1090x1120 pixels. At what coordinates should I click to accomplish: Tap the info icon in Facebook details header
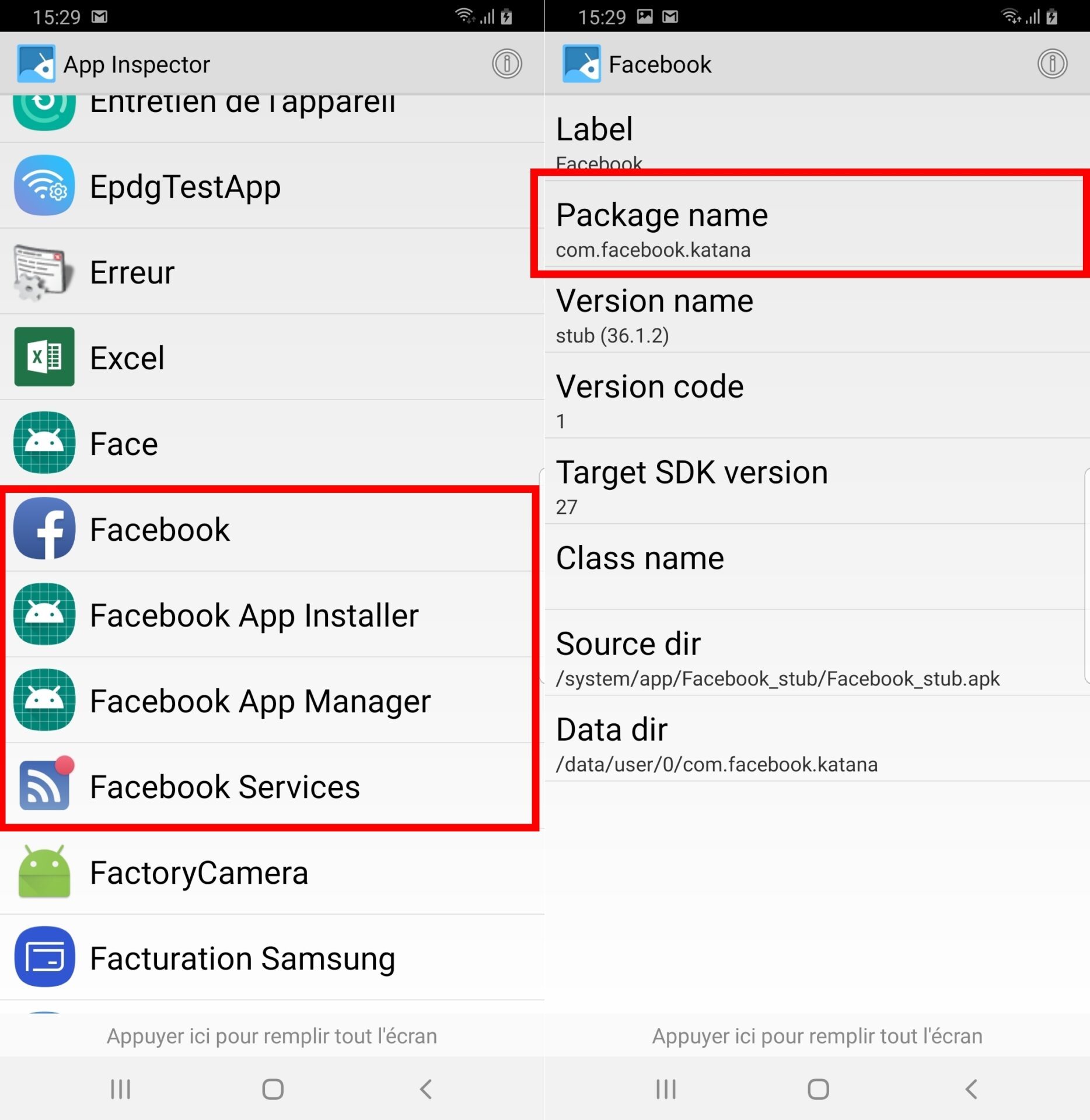(1052, 64)
